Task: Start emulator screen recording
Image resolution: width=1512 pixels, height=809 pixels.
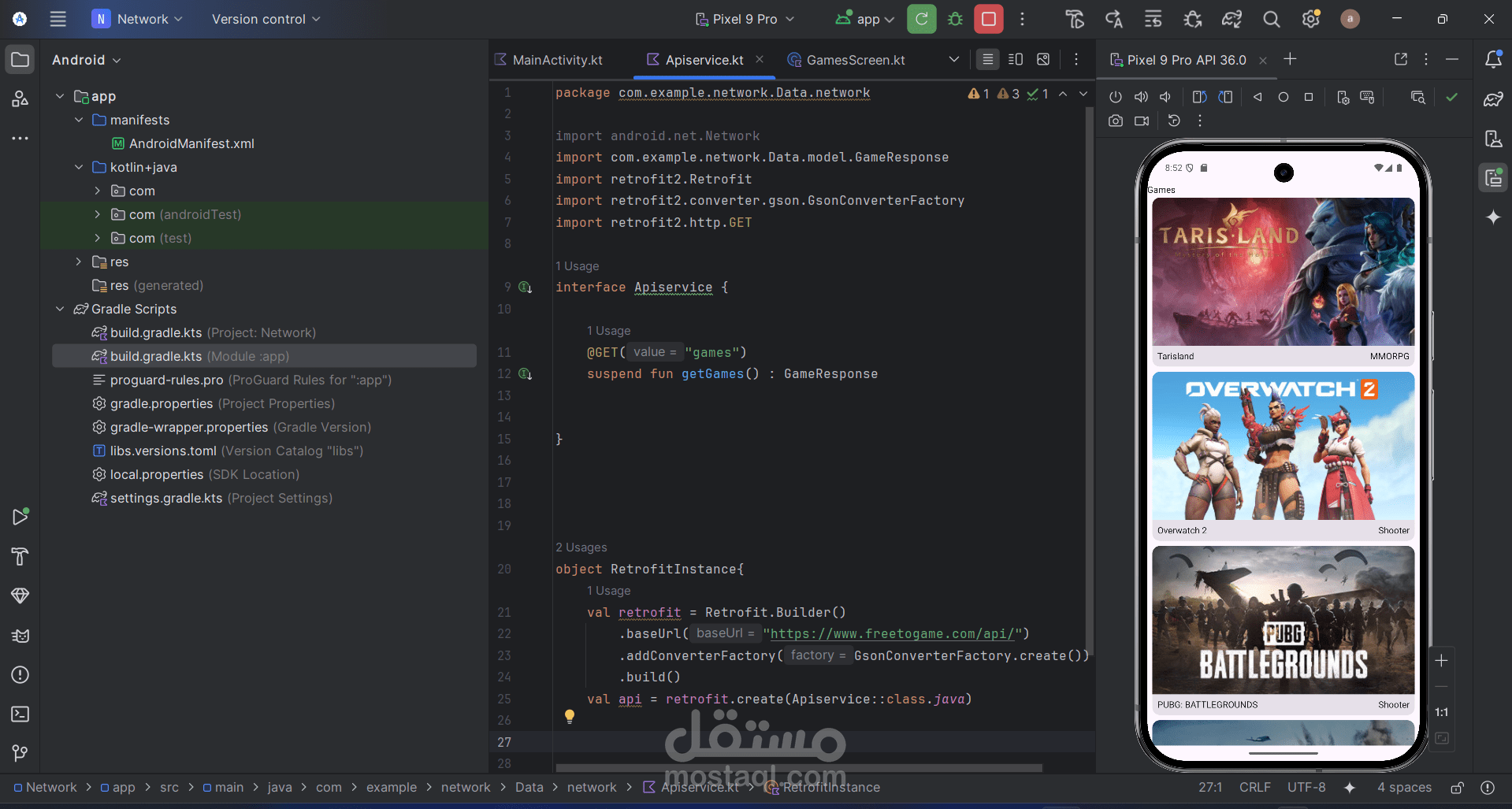Action: 1142,121
